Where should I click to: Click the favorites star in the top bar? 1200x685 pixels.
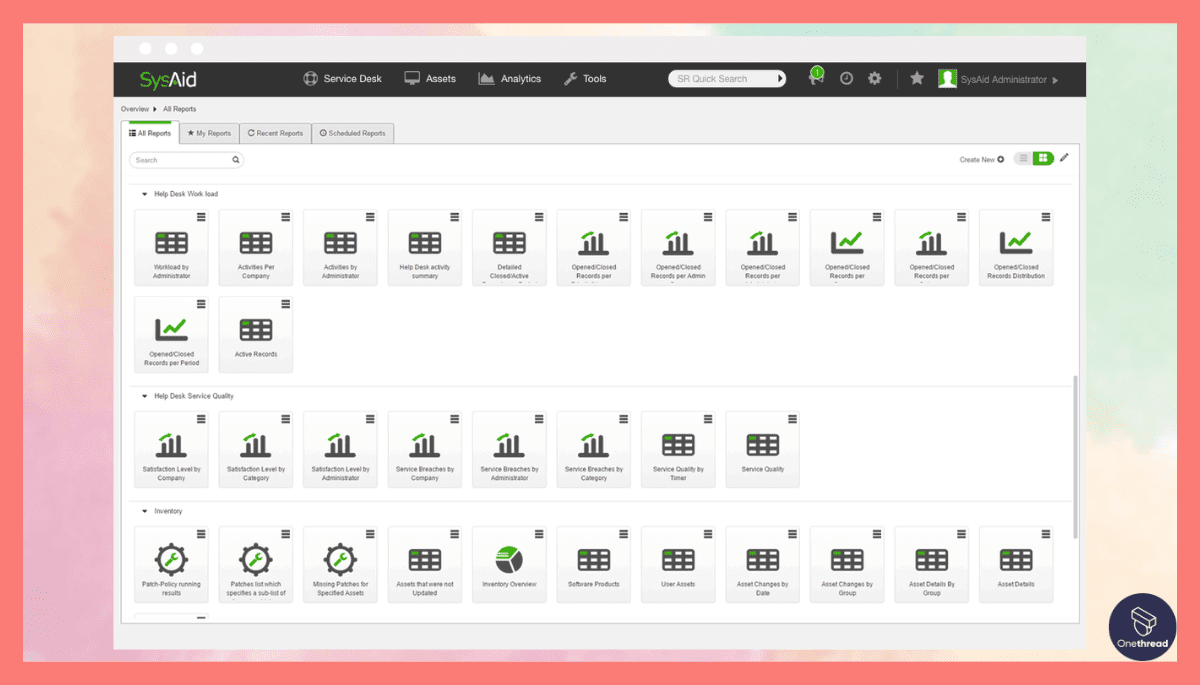click(x=917, y=78)
